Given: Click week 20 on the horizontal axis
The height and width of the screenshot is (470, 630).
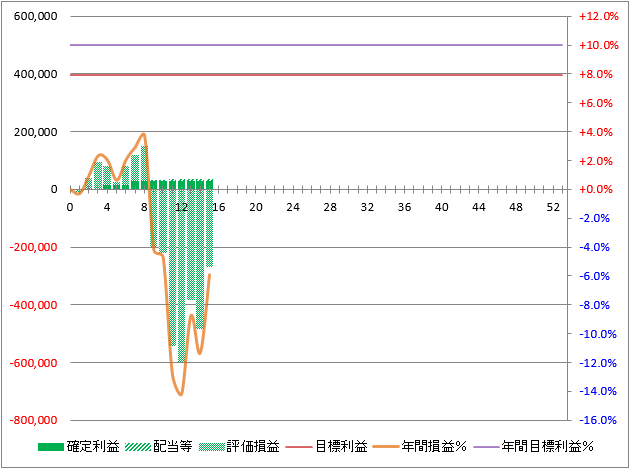Looking at the screenshot, I should tap(256, 207).
